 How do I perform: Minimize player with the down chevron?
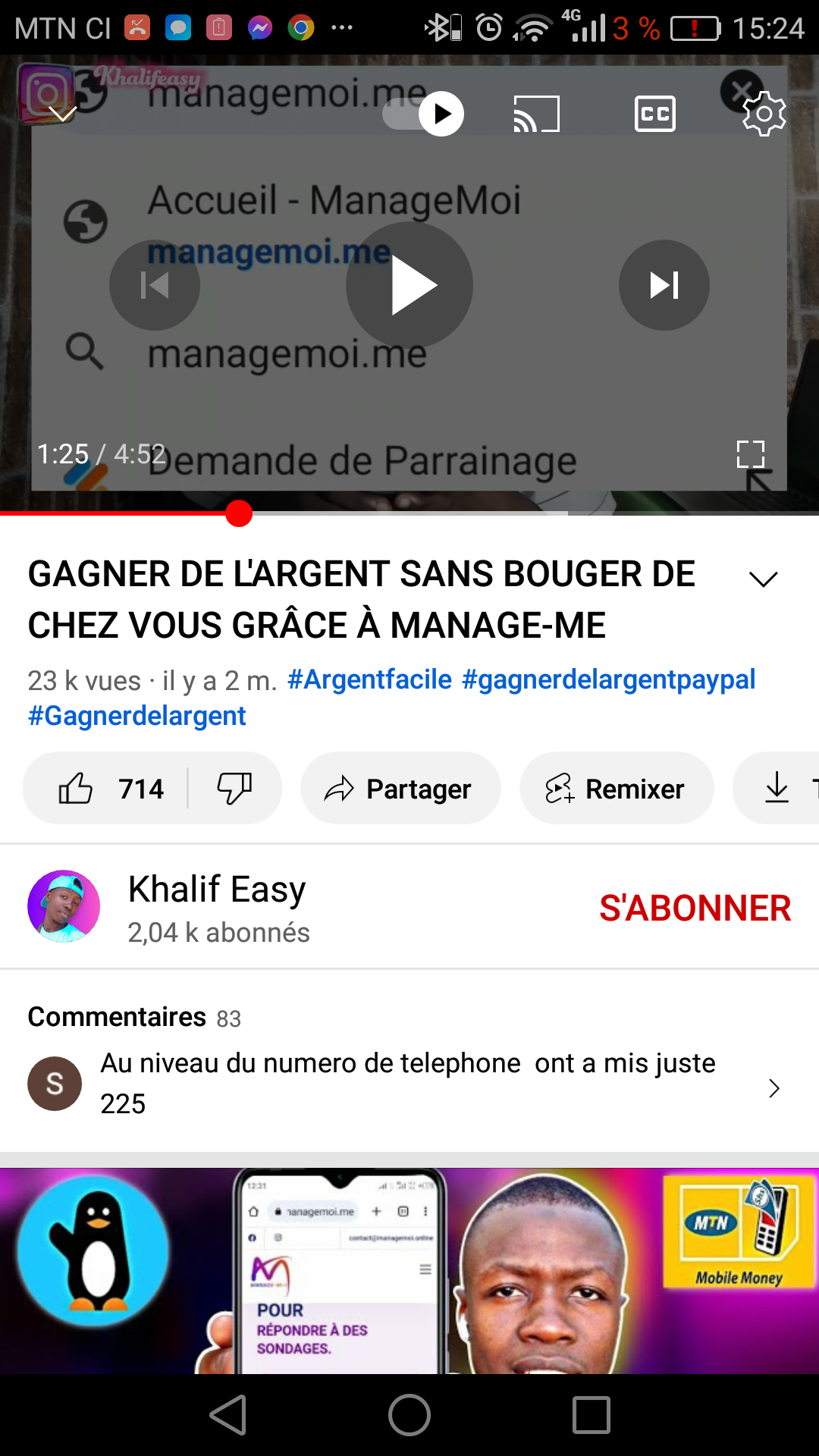[62, 114]
